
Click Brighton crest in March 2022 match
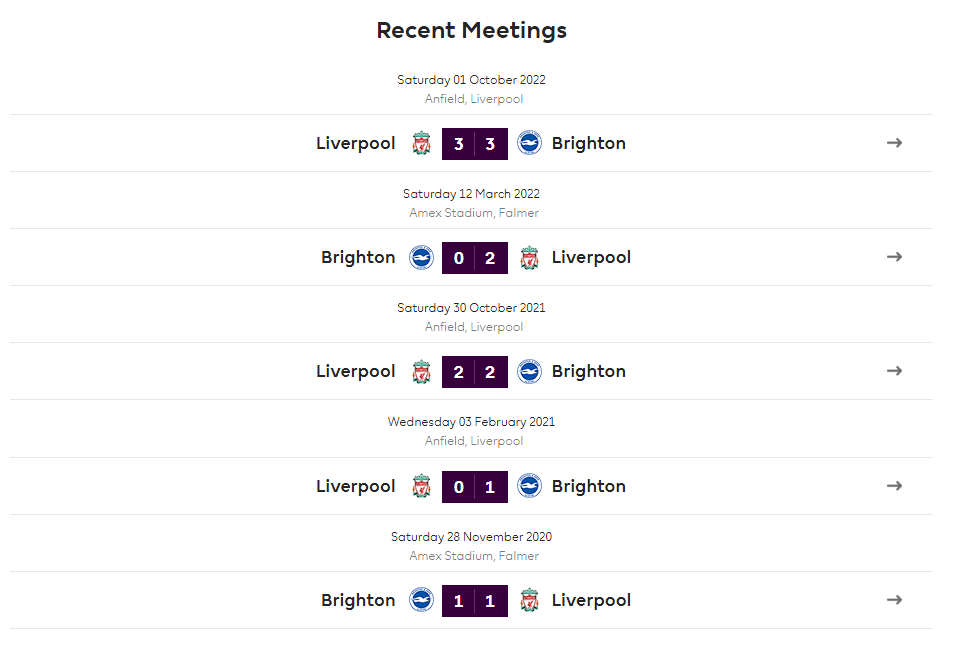[x=421, y=257]
